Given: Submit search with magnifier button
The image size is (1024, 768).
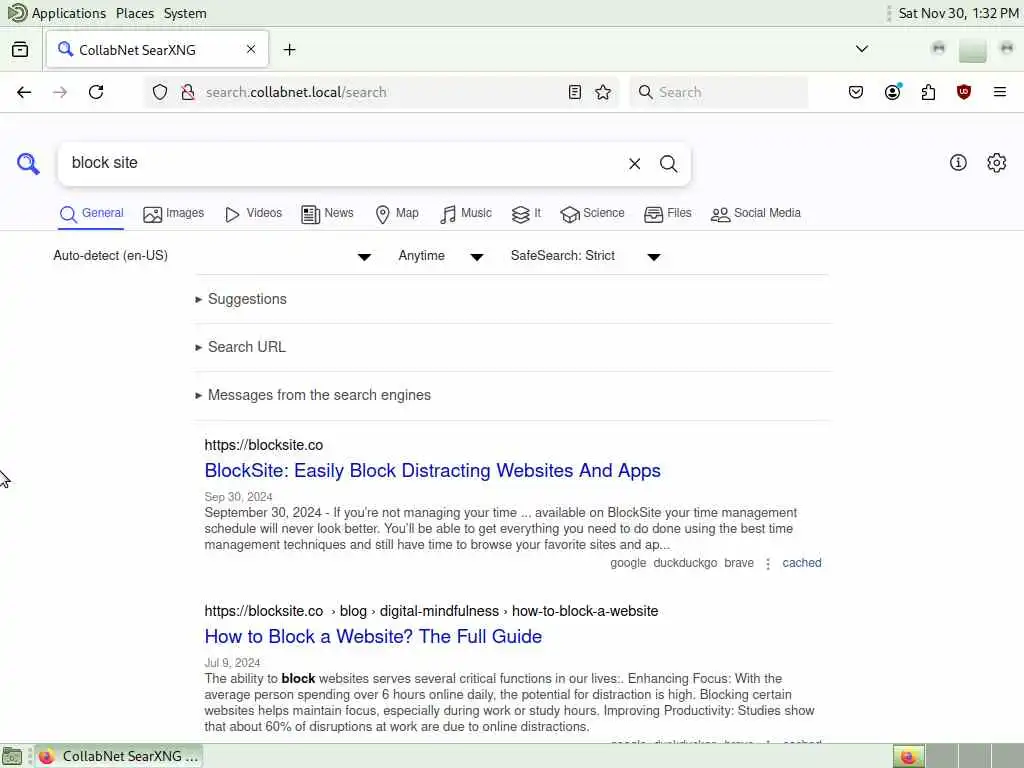Looking at the screenshot, I should (x=668, y=164).
